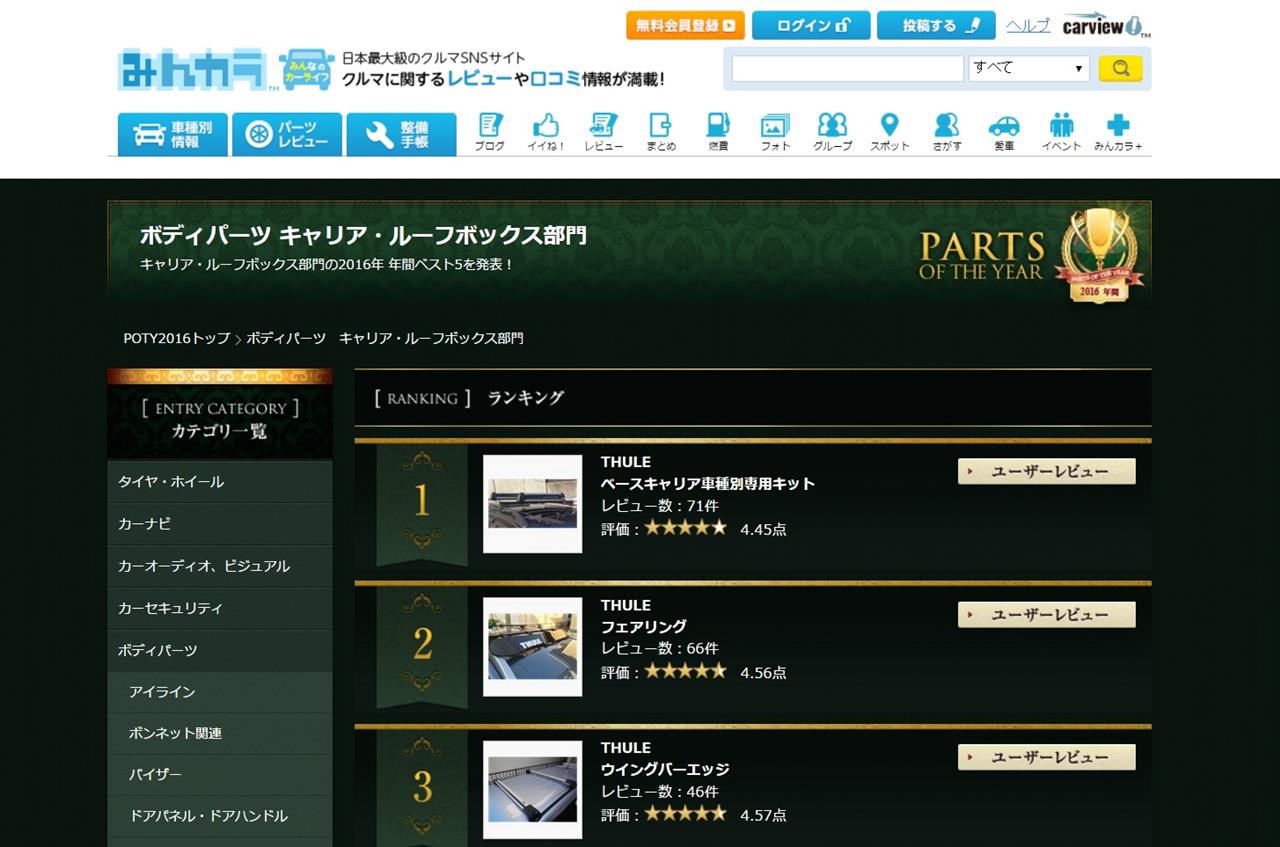
Task: Open ユーザーレビュー for ウイングバーエッジ
Action: [x=1047, y=757]
